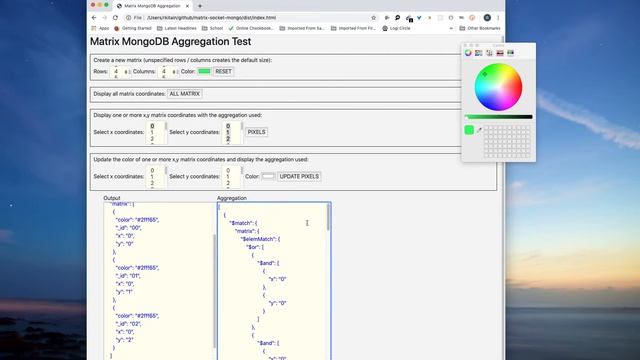Open the Chrome profile avatar
The image size is (640, 360).
coord(487,18)
